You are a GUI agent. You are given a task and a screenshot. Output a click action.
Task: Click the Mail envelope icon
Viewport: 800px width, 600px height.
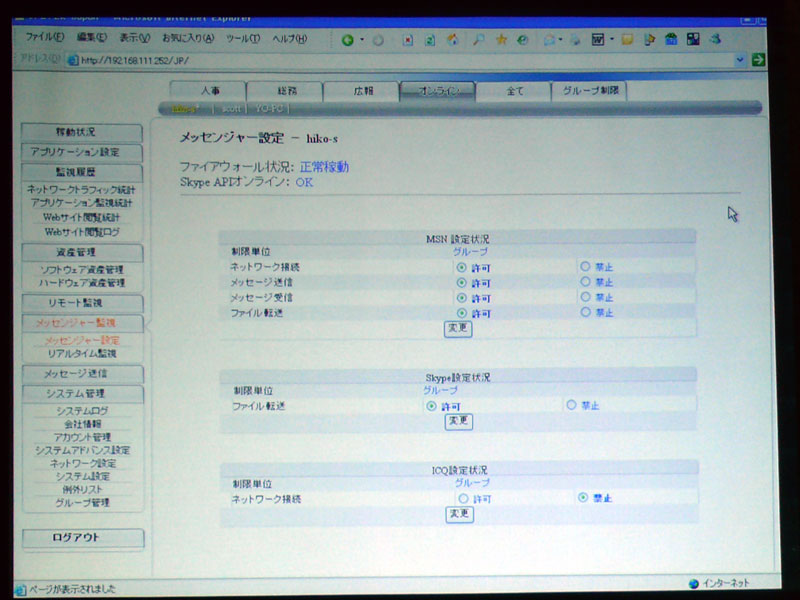[x=549, y=39]
